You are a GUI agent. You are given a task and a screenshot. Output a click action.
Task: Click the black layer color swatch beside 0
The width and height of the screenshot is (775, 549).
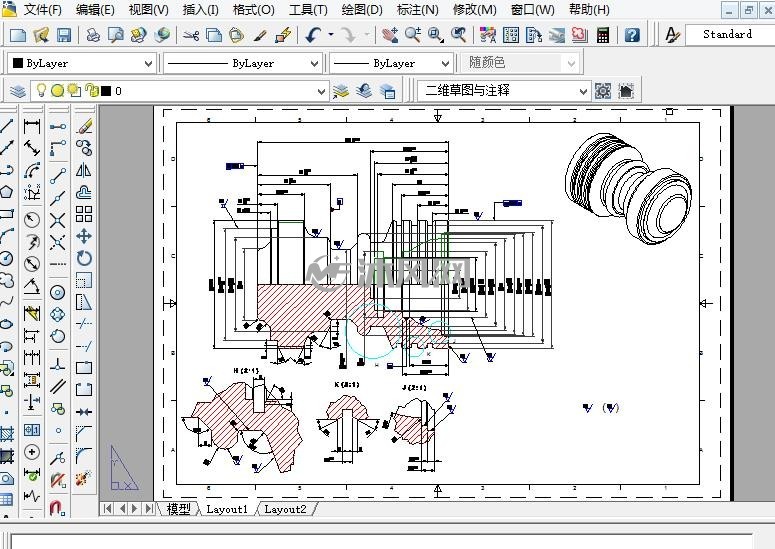click(x=106, y=91)
